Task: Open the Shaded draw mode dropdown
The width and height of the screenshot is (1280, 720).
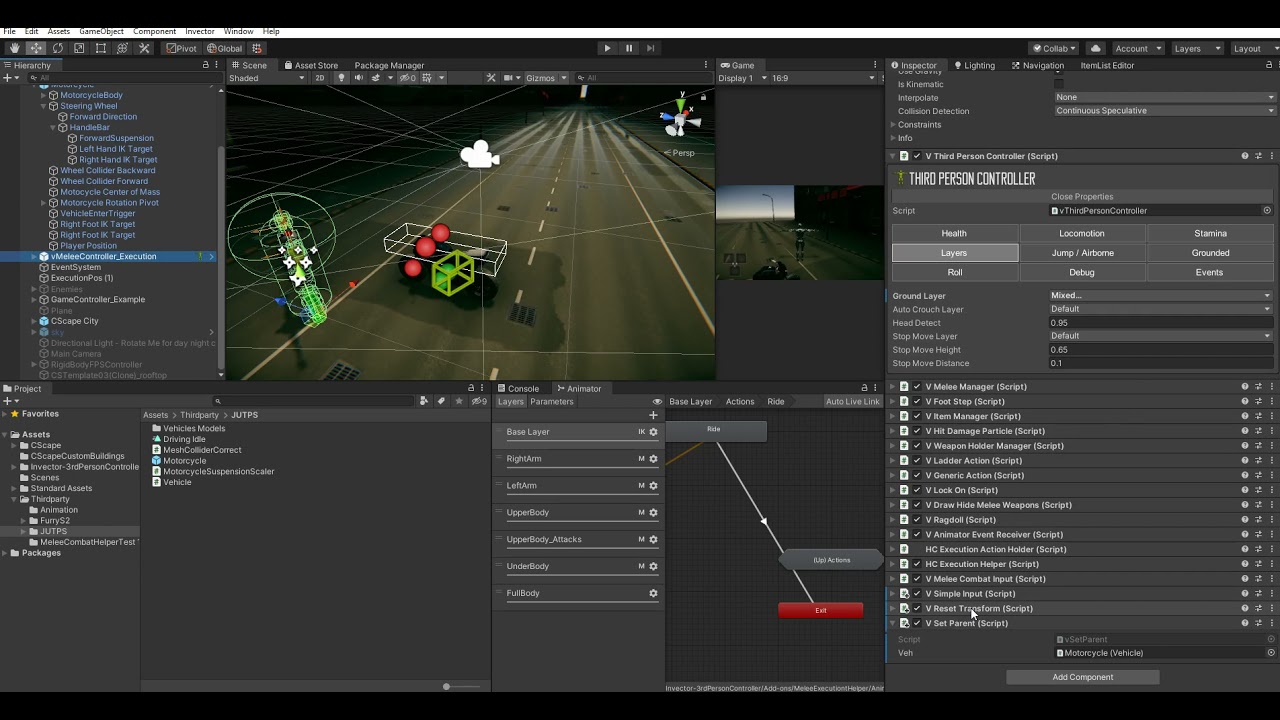Action: pyautogui.click(x=266, y=78)
